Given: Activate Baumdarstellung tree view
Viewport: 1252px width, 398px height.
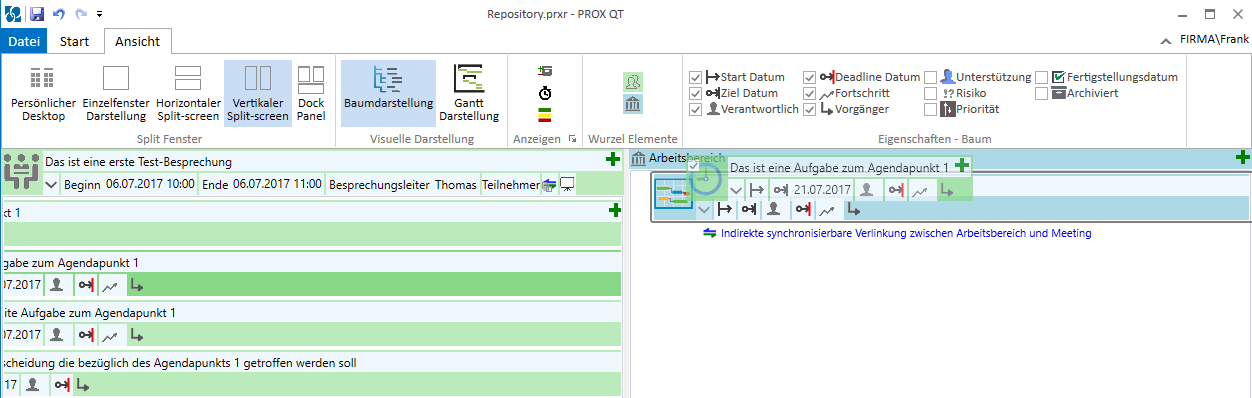Looking at the screenshot, I should [x=388, y=94].
